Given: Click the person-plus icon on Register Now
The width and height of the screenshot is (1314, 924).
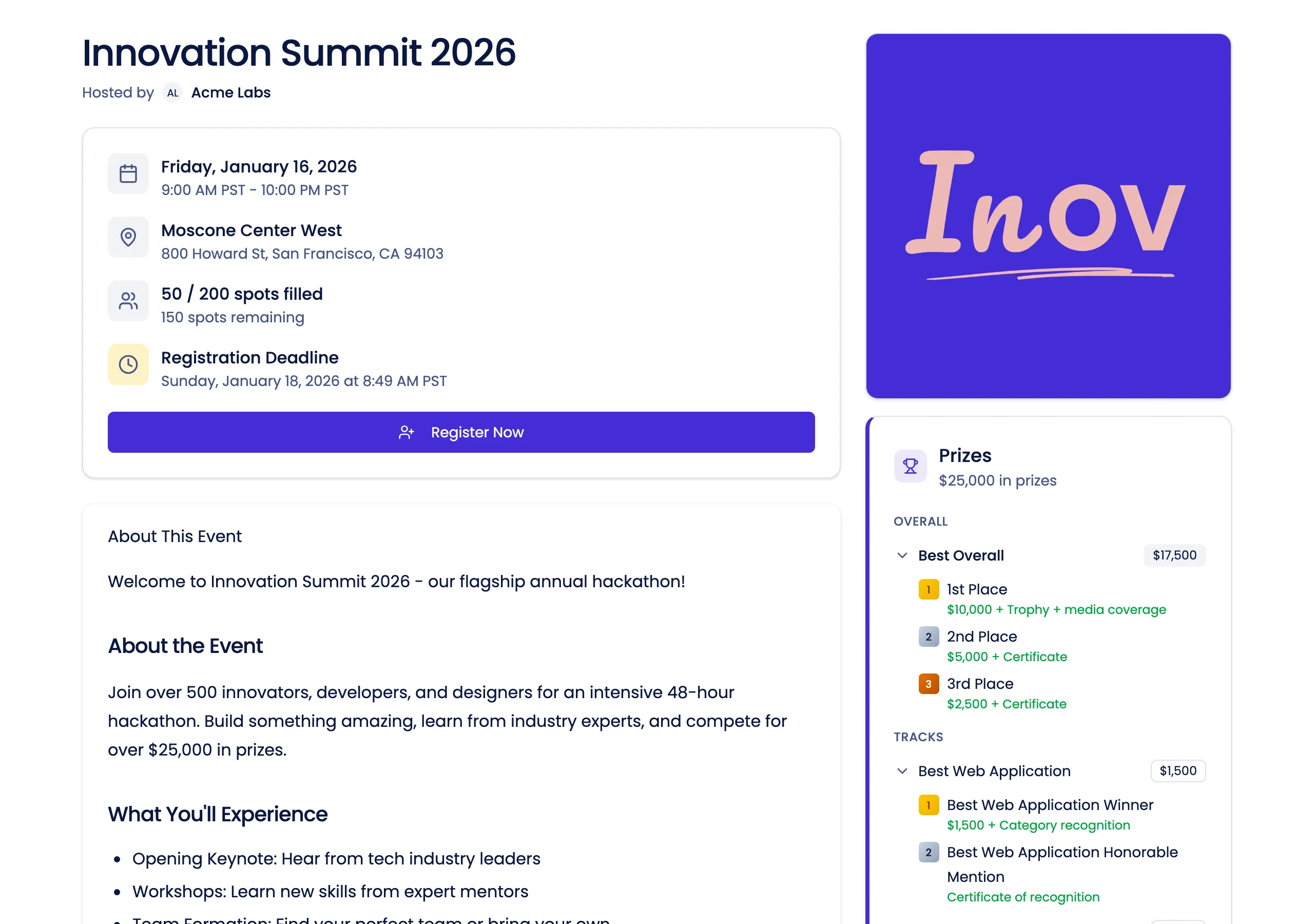Looking at the screenshot, I should 407,432.
